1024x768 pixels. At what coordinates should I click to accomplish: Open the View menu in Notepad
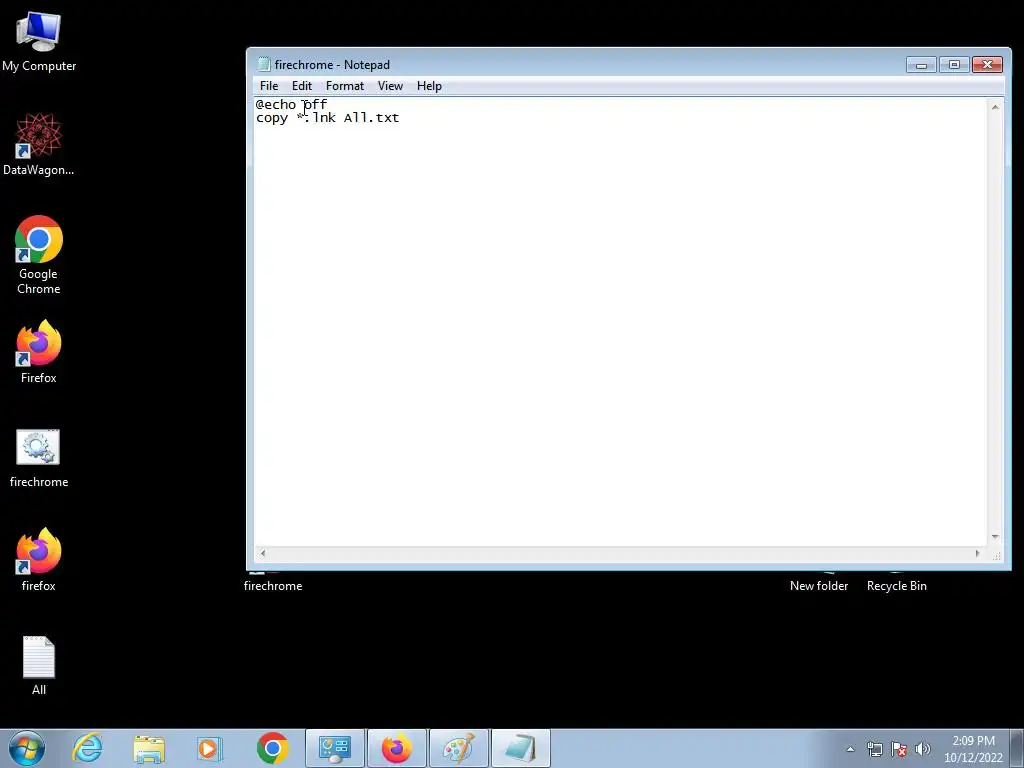[390, 86]
